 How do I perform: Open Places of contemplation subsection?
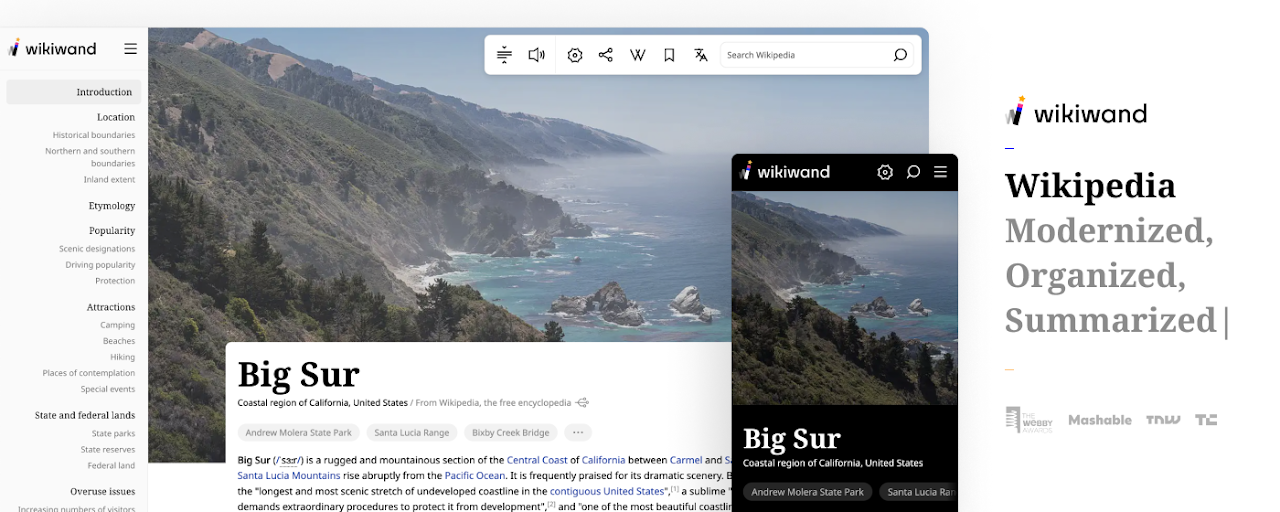[89, 373]
